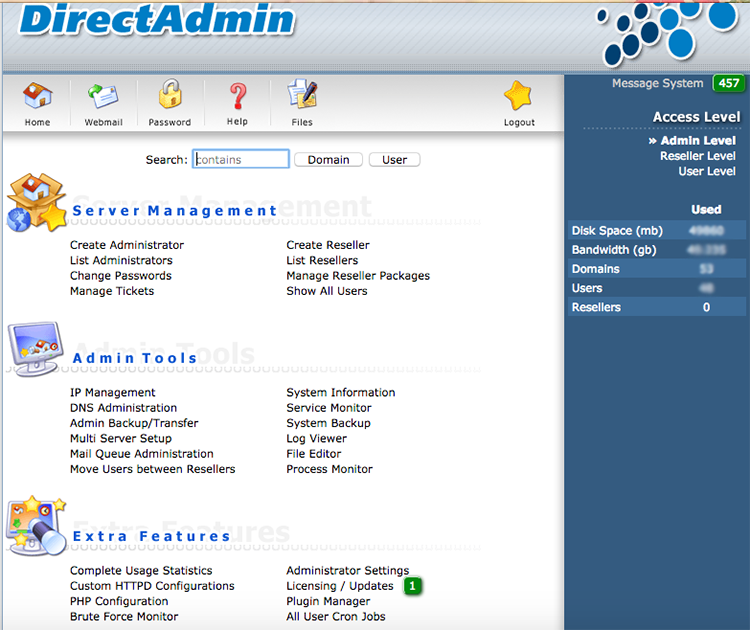Click the Access Level heading

(x=696, y=117)
